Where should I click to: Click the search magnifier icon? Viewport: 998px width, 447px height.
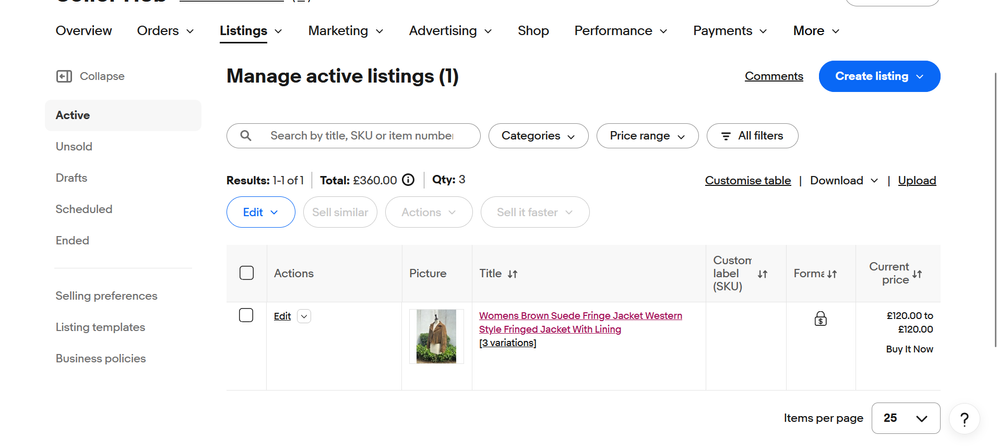(246, 136)
